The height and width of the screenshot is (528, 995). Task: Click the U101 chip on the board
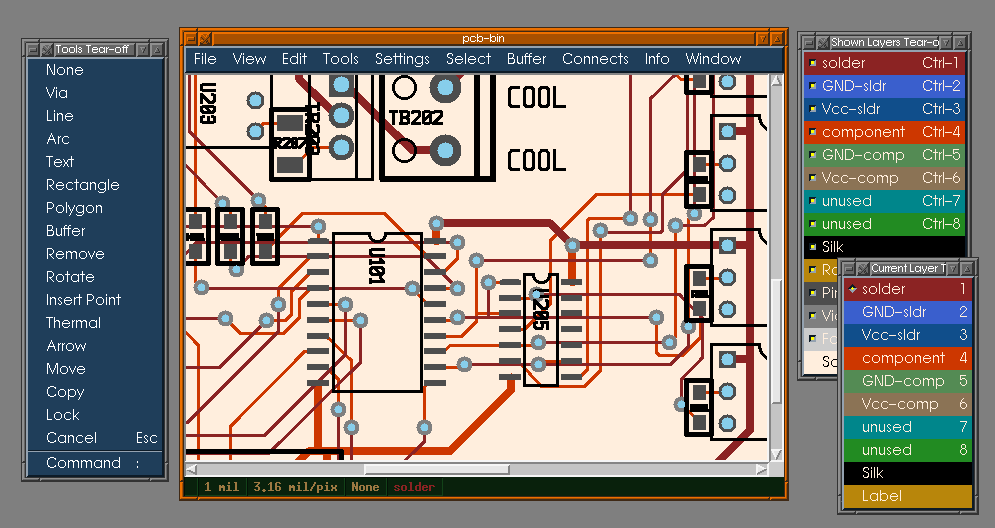tap(378, 312)
